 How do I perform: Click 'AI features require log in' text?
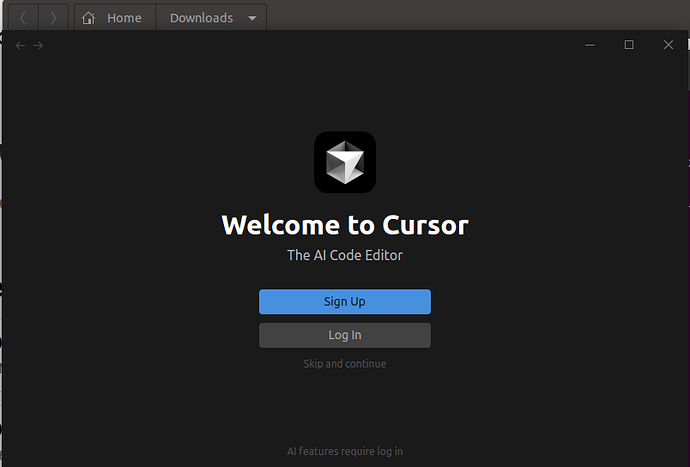point(345,451)
